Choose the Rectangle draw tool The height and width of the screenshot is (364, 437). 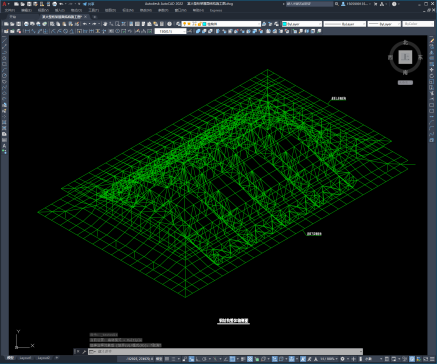[4, 64]
